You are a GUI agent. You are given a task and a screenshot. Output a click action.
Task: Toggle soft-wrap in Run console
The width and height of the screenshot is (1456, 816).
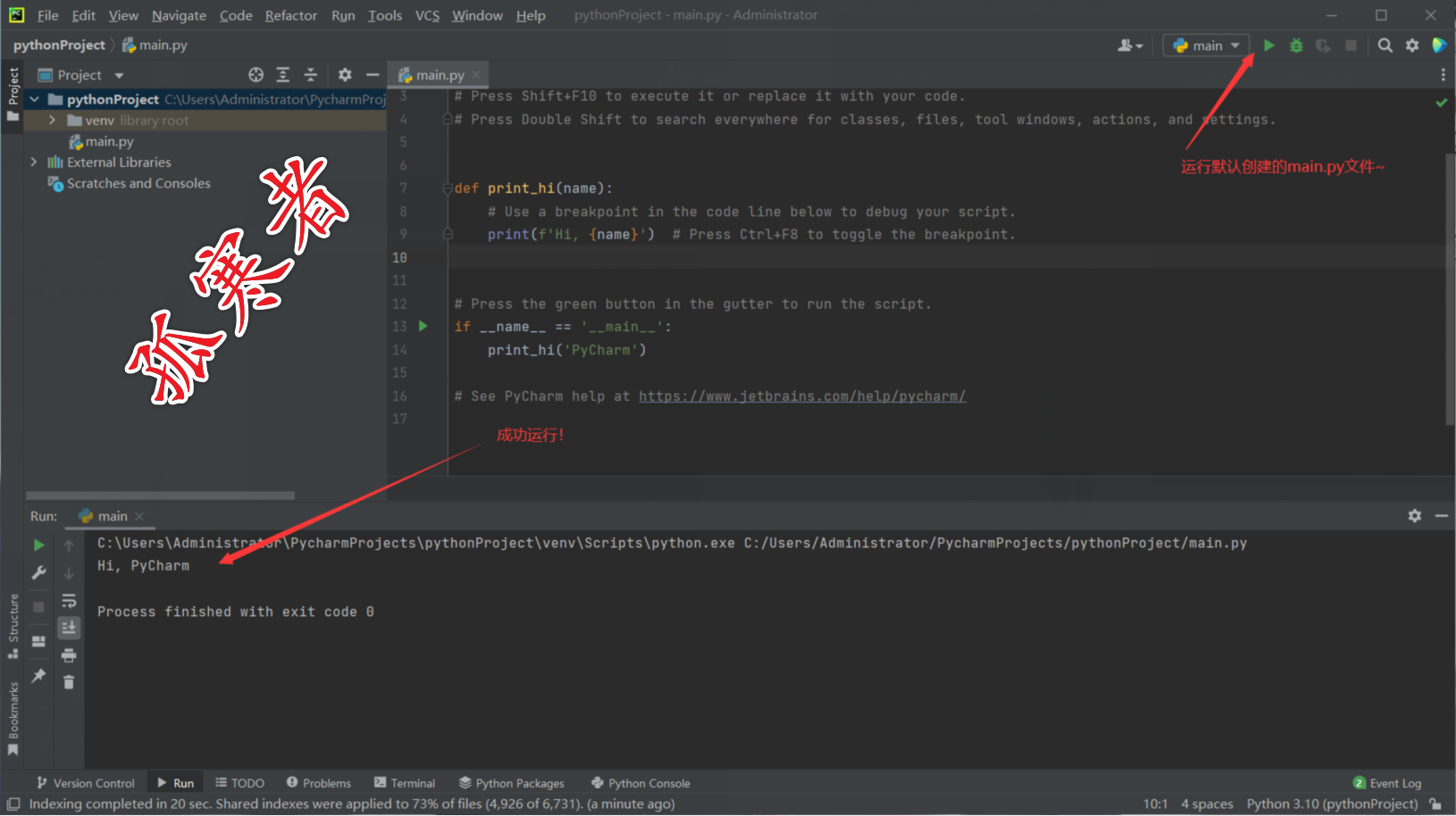69,601
